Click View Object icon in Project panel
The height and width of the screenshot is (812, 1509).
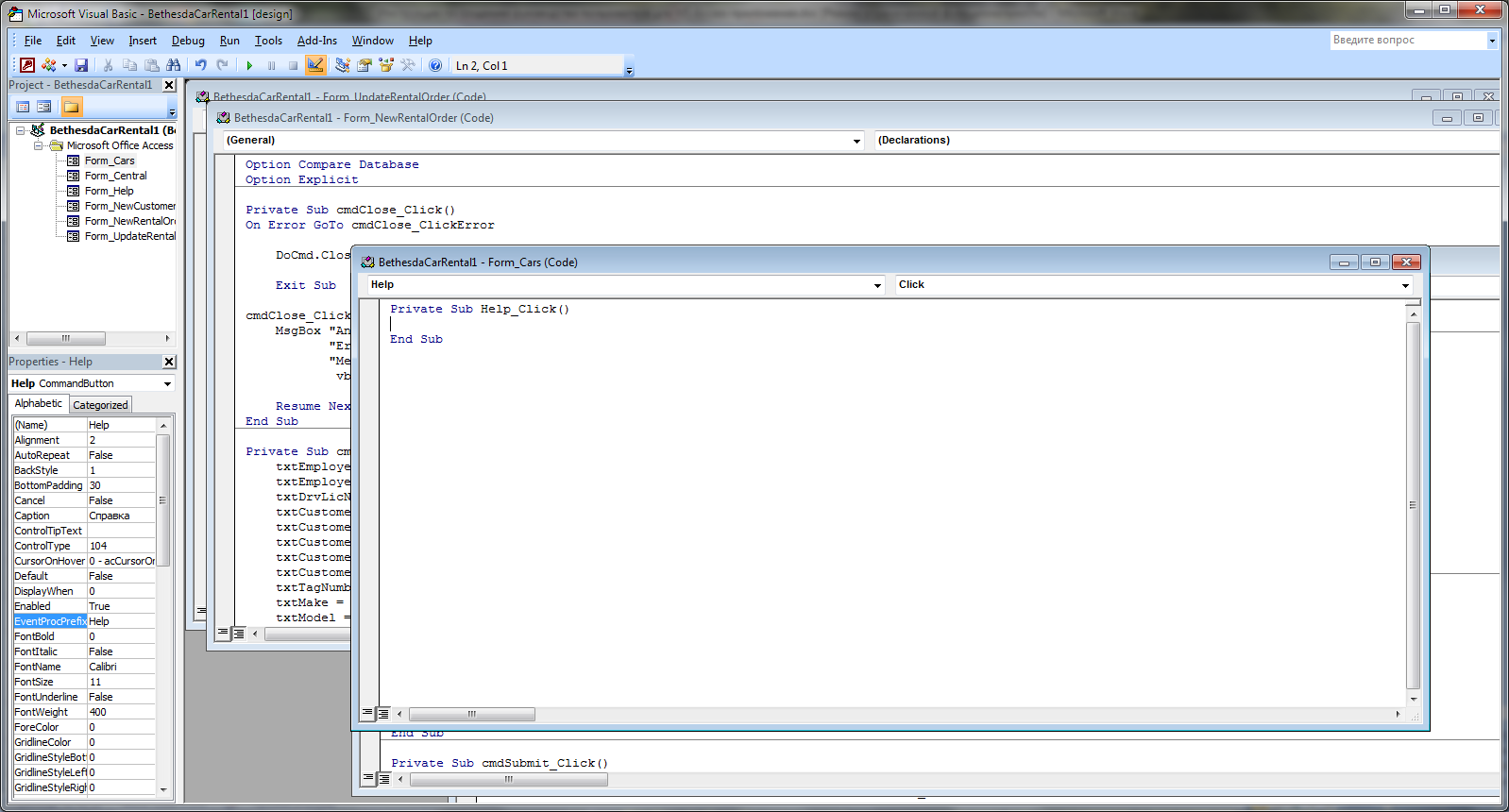point(44,107)
